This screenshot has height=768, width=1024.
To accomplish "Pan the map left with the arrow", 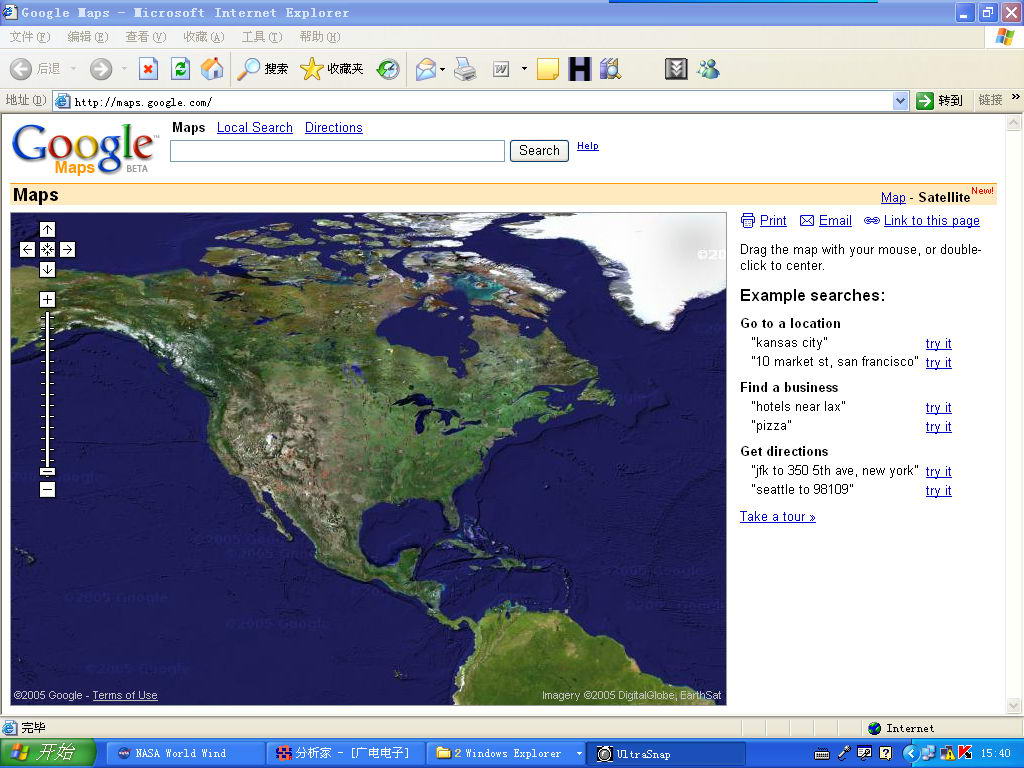I will [x=27, y=250].
